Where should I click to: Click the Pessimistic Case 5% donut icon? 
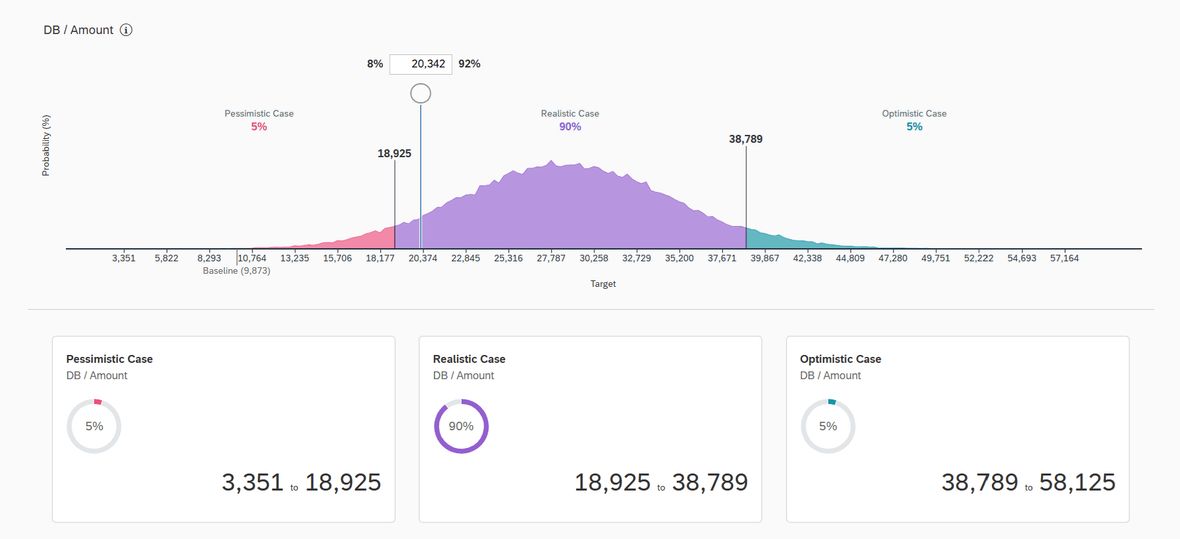tap(94, 426)
